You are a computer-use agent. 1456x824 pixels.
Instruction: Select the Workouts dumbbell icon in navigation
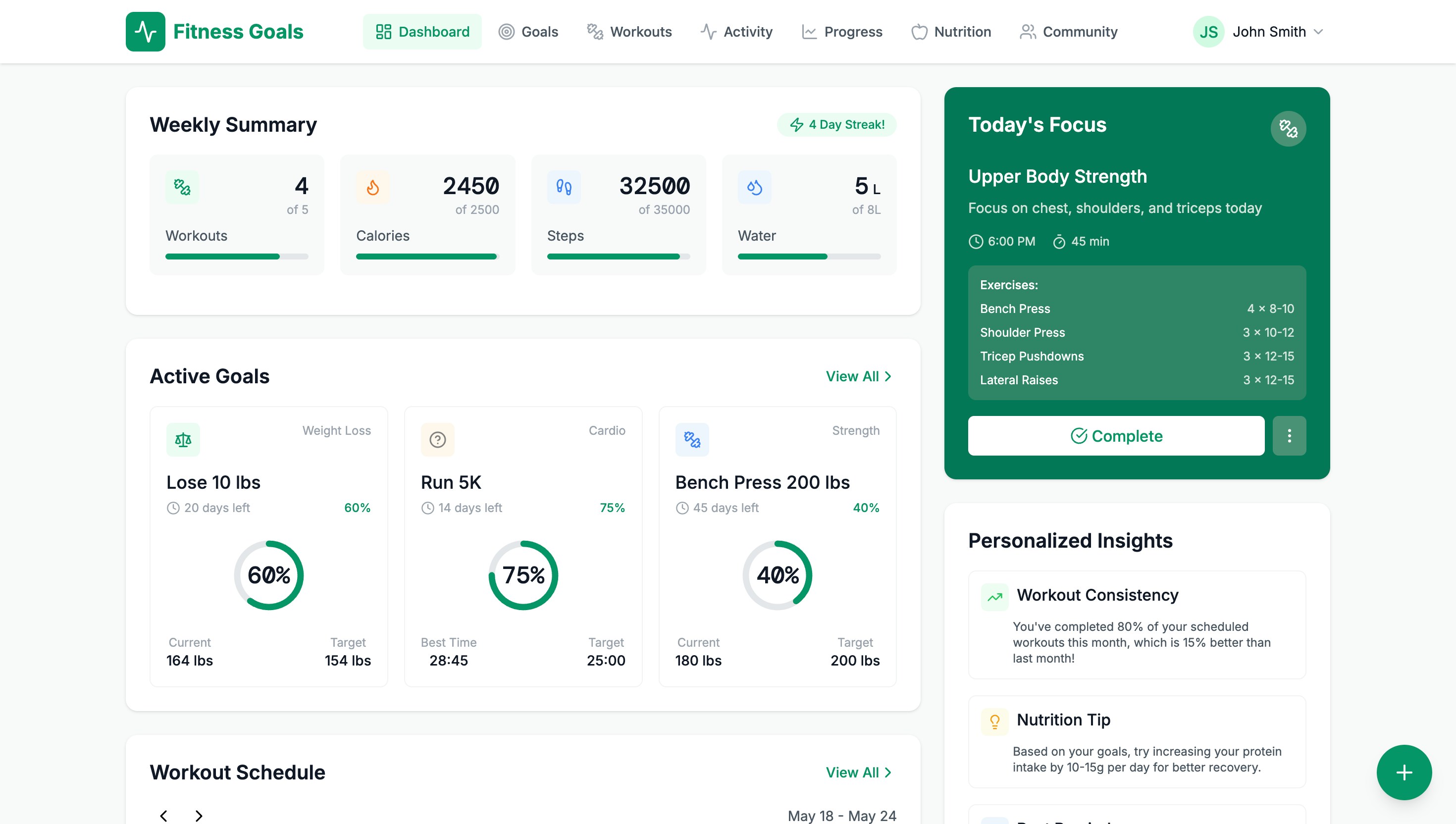click(x=595, y=31)
